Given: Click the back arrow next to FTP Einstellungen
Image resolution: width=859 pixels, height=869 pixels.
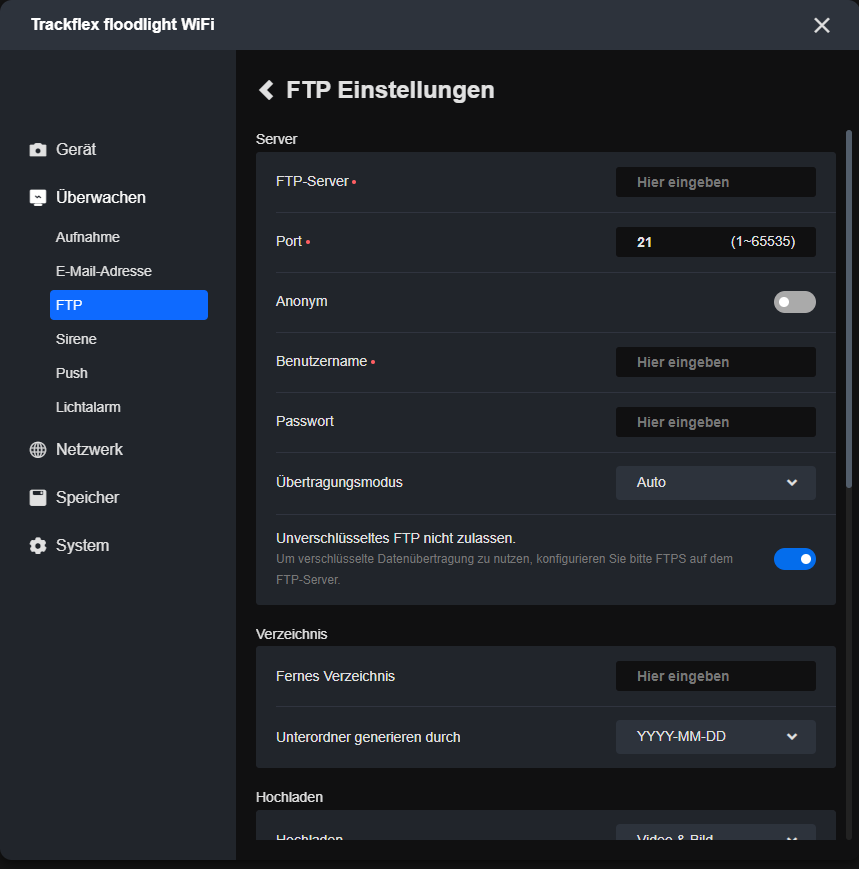Looking at the screenshot, I should (x=267, y=90).
